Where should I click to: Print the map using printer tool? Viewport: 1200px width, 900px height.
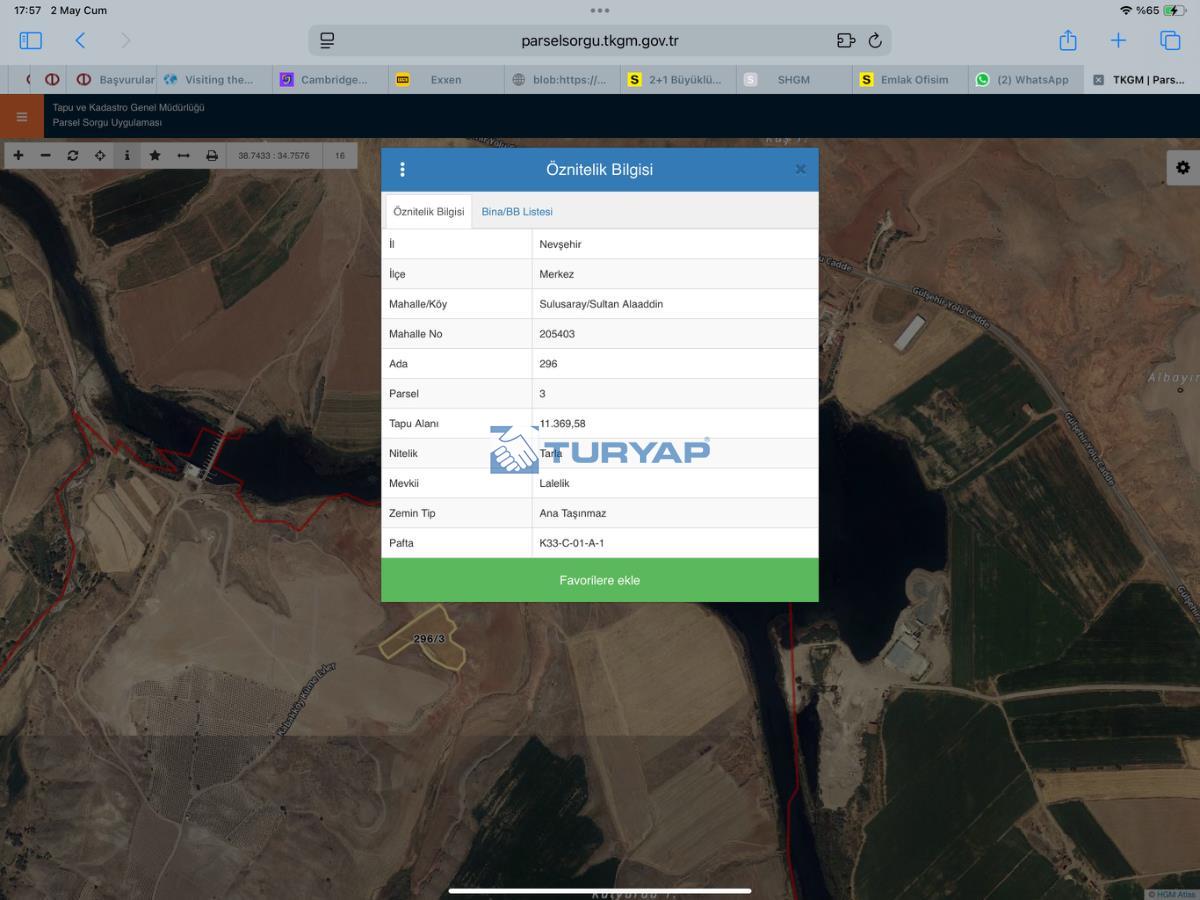click(211, 155)
